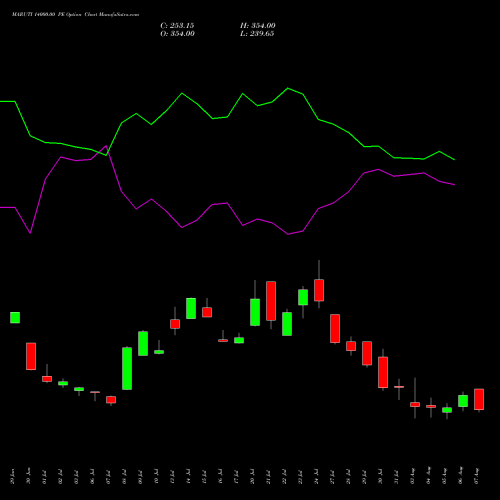Click the 07 Aug date label
500x500 pixels.
[476, 477]
